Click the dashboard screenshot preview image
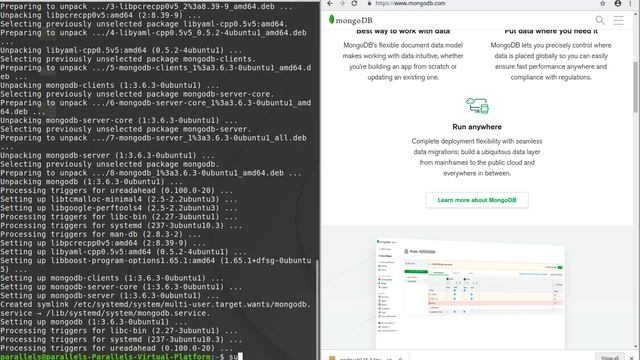This screenshot has height=360, width=640. pos(470,293)
